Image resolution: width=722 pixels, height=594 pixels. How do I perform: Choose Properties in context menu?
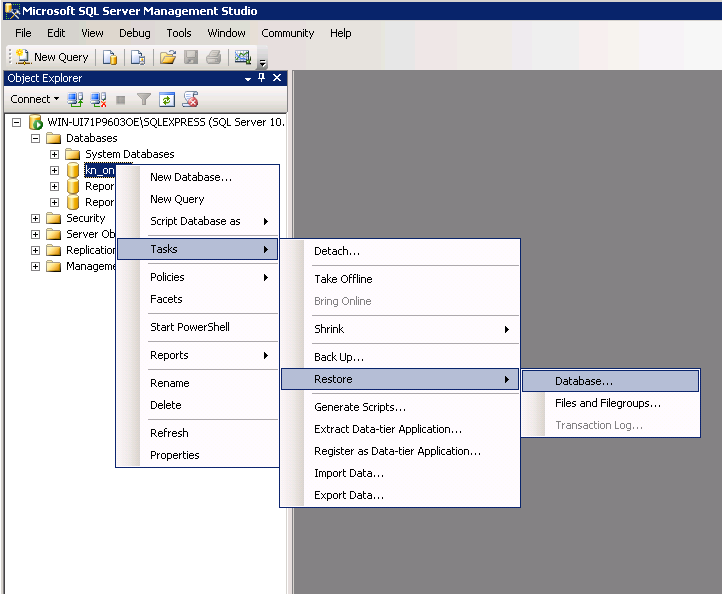point(174,455)
